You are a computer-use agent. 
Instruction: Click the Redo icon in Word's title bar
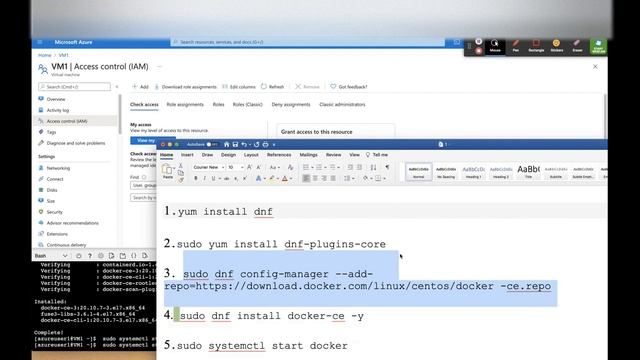(256, 144)
